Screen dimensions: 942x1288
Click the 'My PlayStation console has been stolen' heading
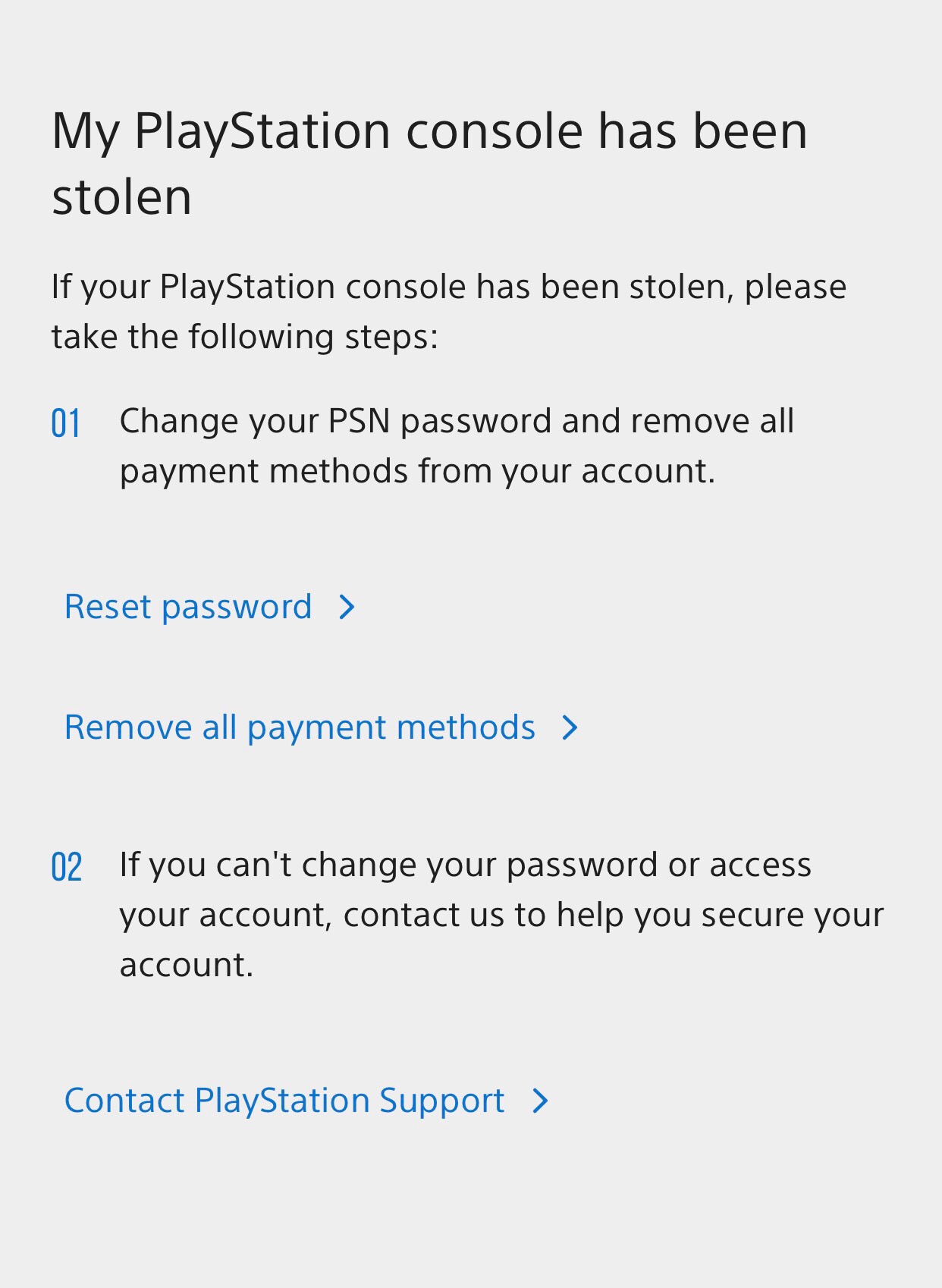click(429, 163)
